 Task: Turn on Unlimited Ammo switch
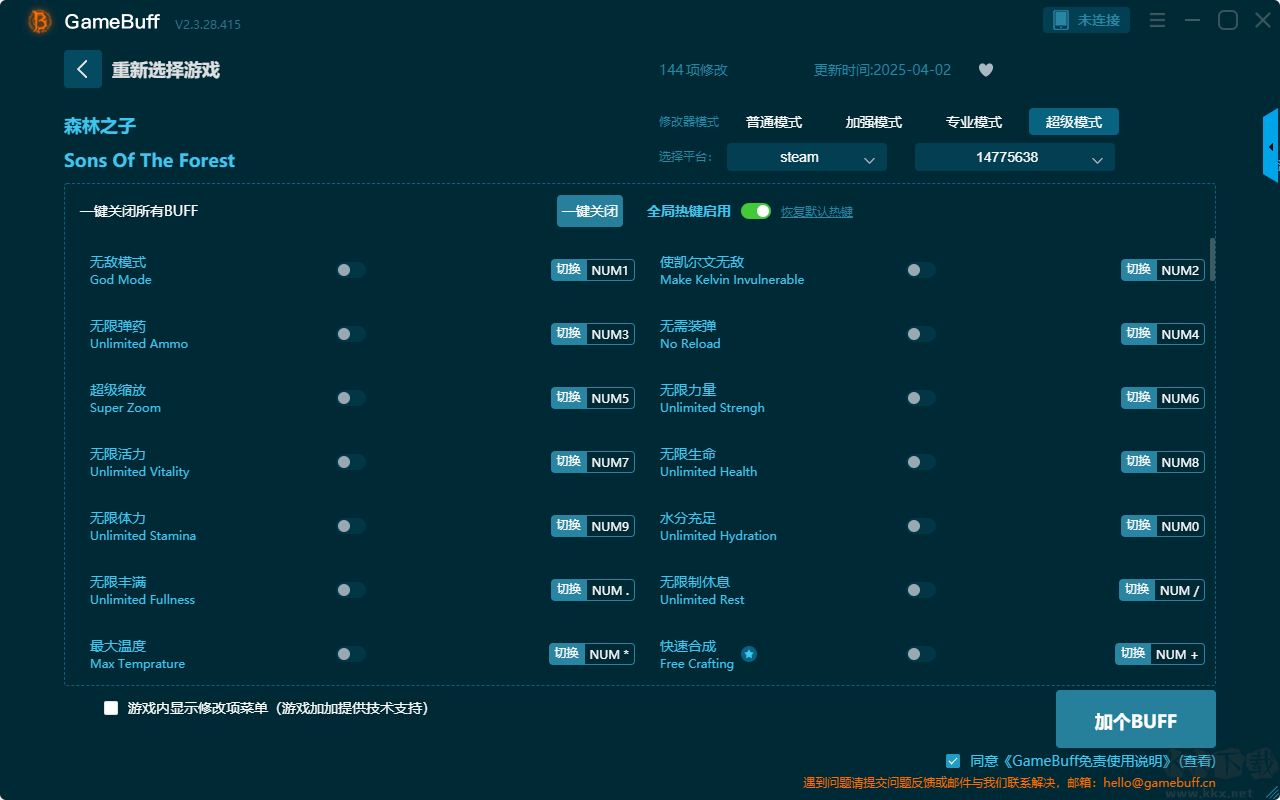pyautogui.click(x=351, y=334)
